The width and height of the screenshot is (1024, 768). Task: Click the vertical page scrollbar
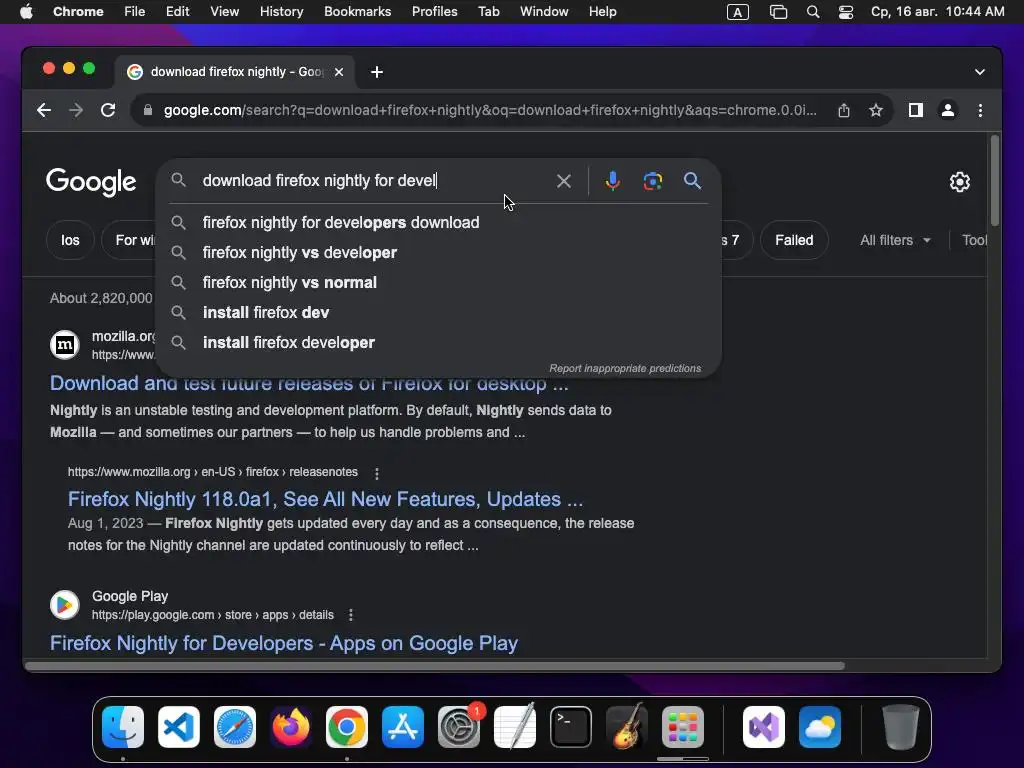995,181
